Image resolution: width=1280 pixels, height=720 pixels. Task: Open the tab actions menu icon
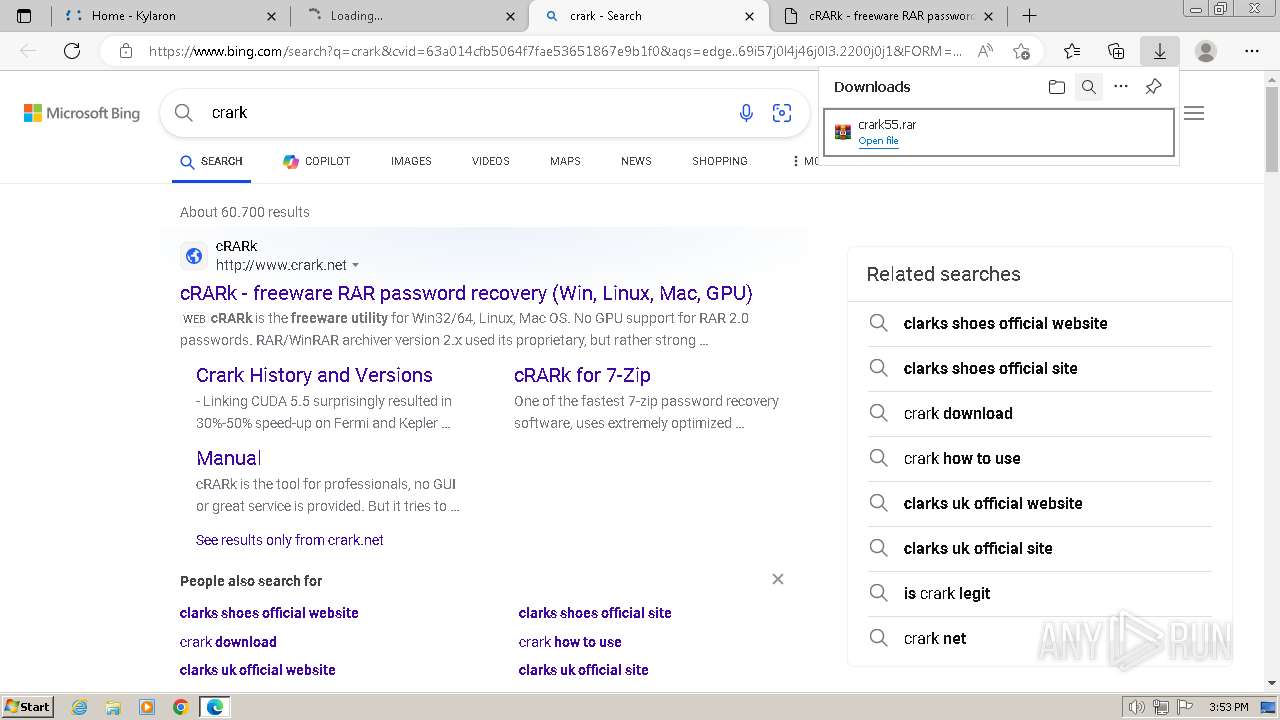click(24, 16)
